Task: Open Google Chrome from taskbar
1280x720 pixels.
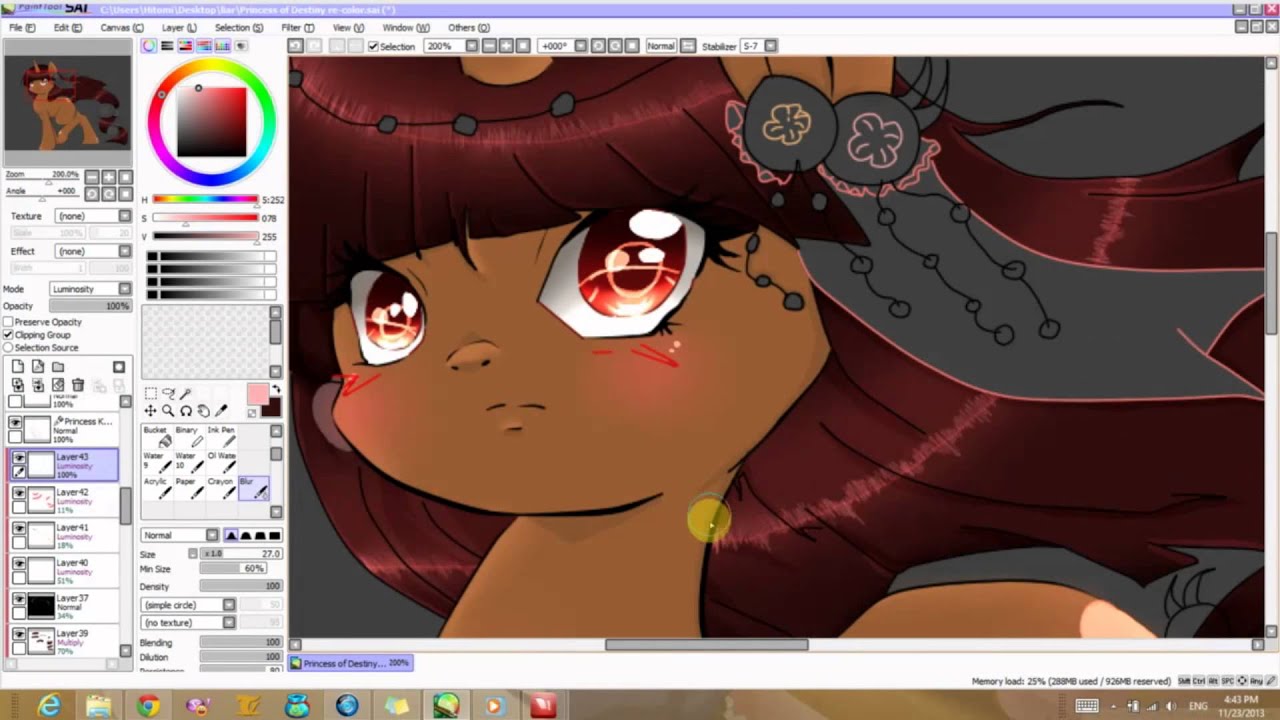Action: pos(148,707)
